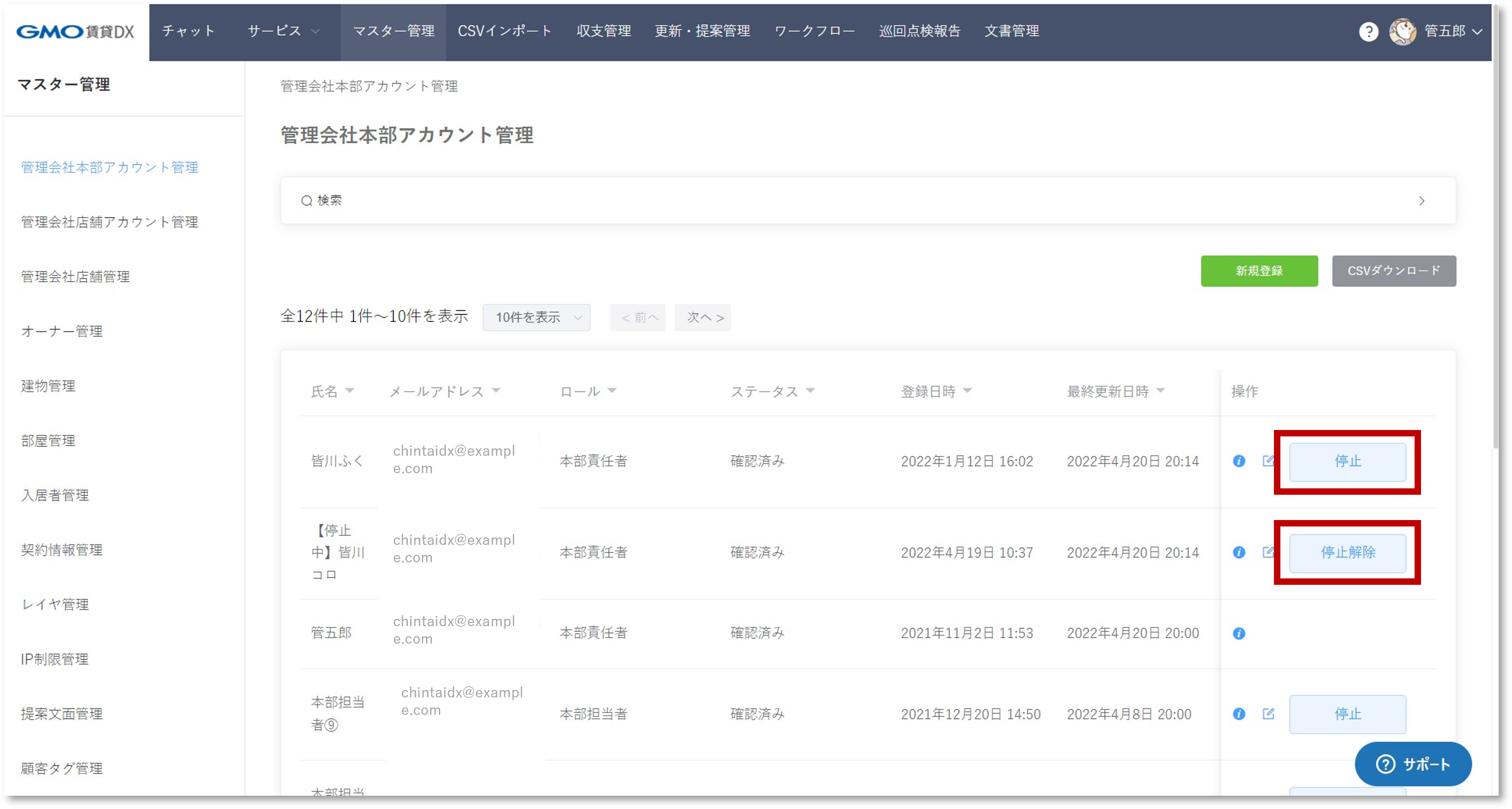Click the help question mark icon
Image resolution: width=1512 pixels, height=809 pixels.
[x=1368, y=31]
